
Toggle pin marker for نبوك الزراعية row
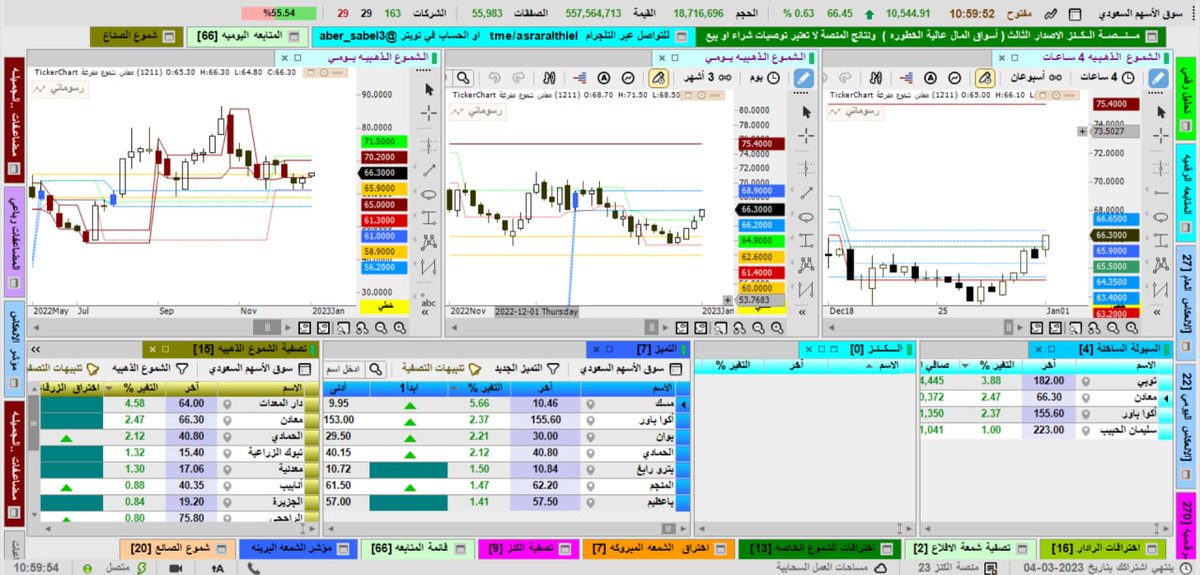228,451
